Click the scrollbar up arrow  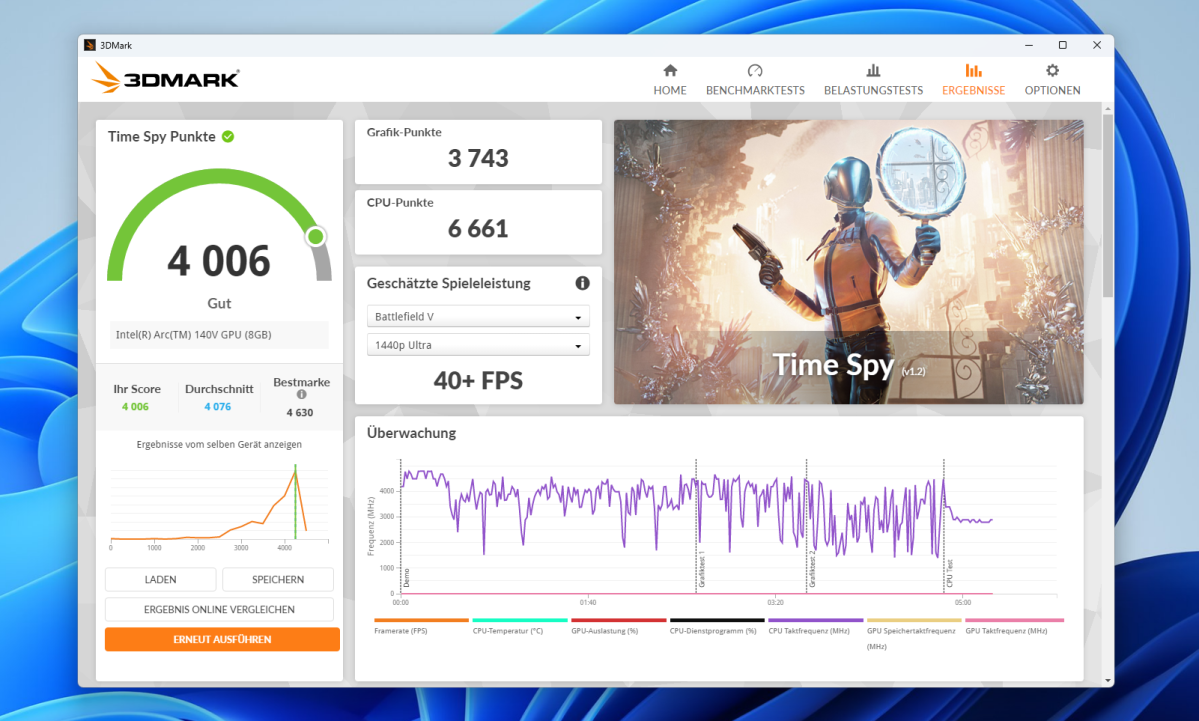click(x=1108, y=109)
